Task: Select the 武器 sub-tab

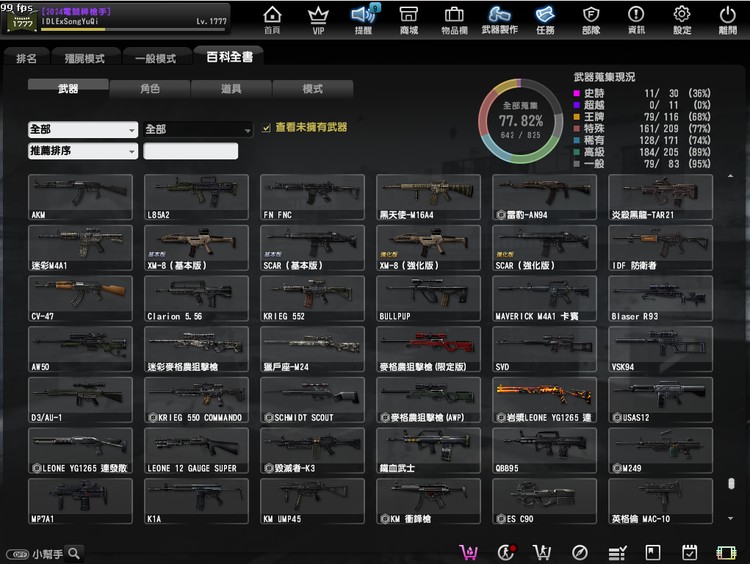Action: tap(68, 88)
